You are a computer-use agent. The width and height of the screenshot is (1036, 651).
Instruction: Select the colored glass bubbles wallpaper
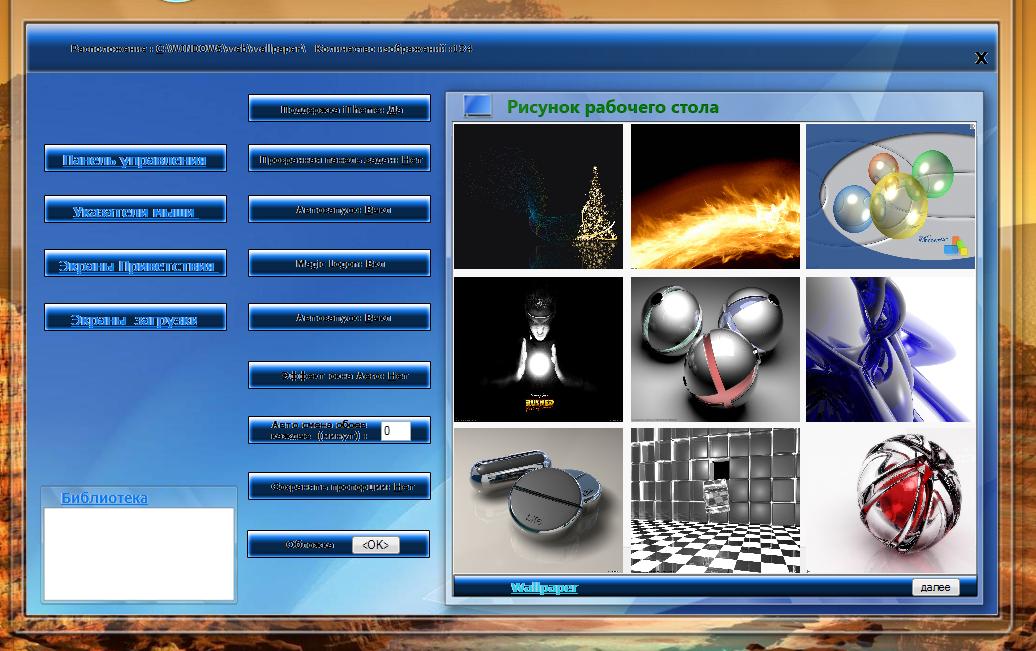point(891,196)
